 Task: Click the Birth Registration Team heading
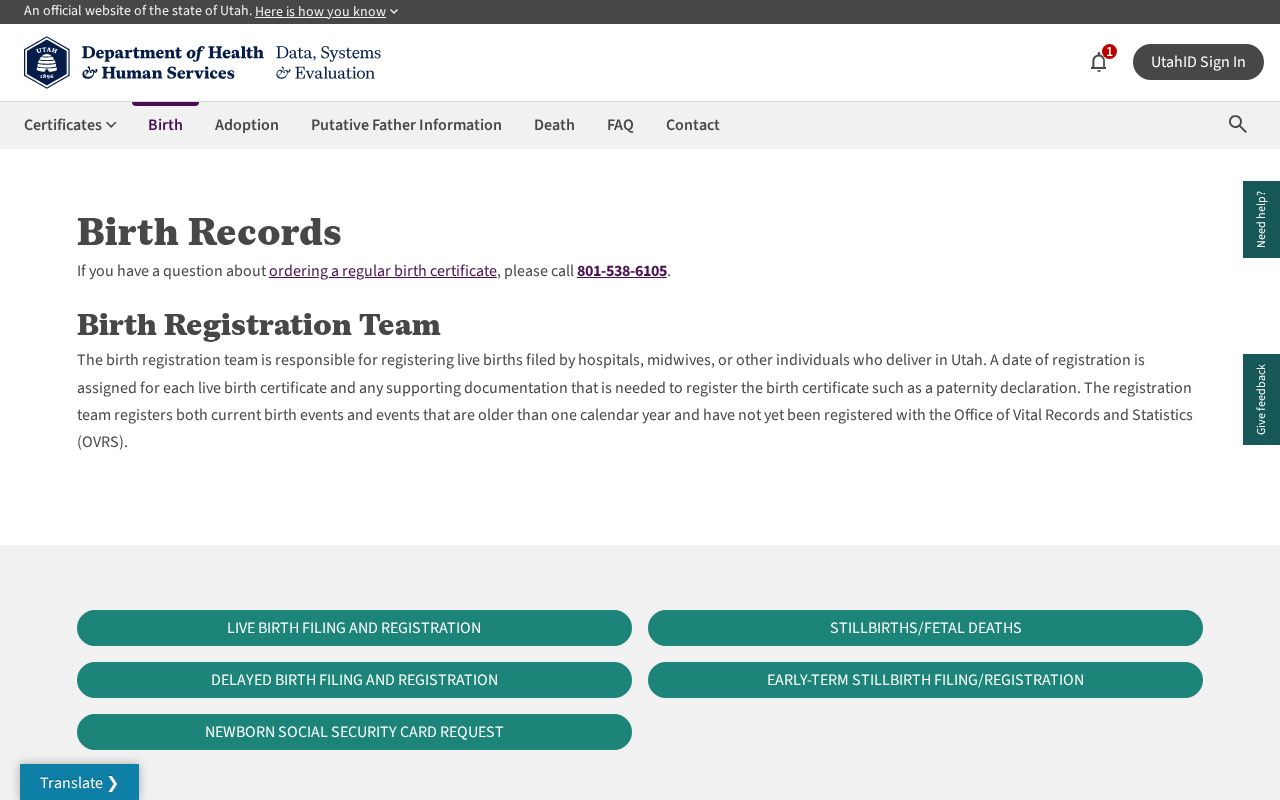point(259,325)
